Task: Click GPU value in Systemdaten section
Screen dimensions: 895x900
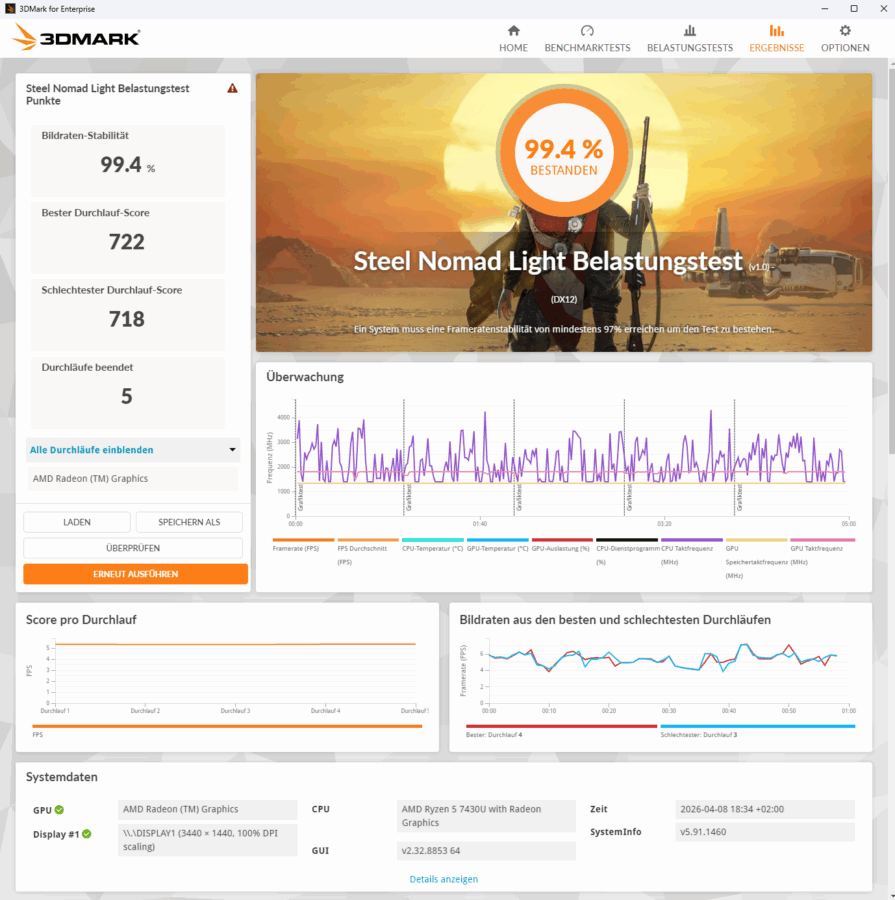Action: point(207,809)
